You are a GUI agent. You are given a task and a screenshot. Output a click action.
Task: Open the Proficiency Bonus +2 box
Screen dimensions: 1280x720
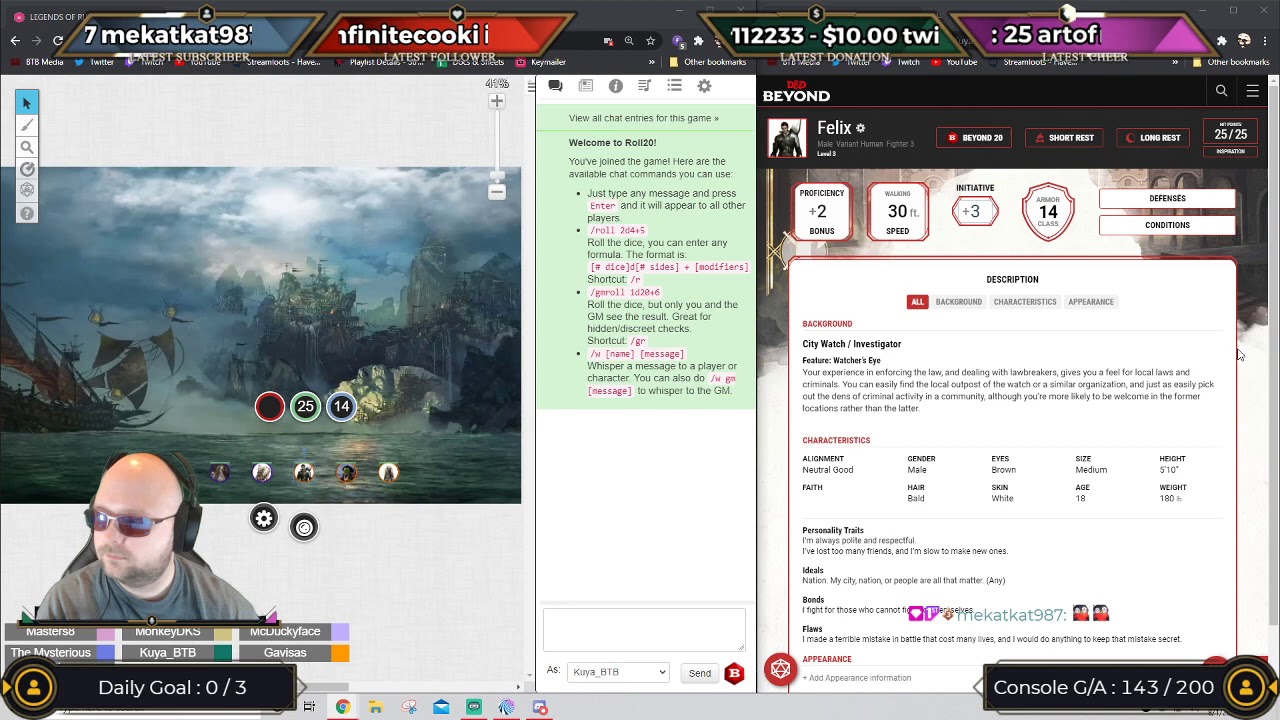[821, 212]
